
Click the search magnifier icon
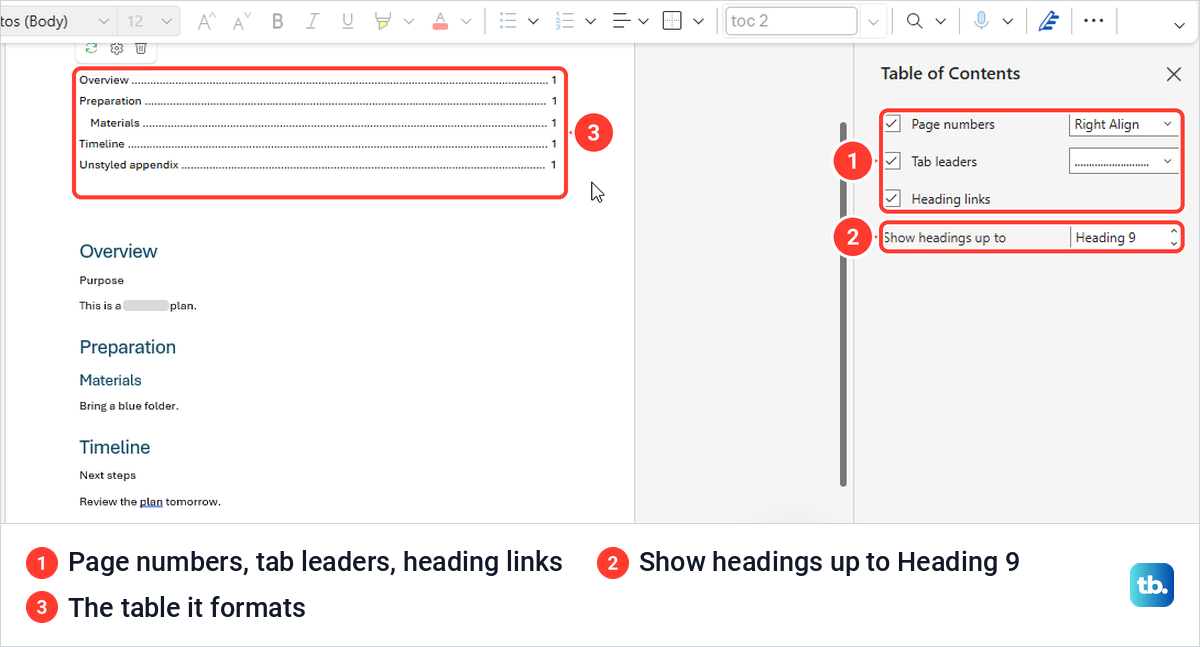pyautogui.click(x=915, y=21)
